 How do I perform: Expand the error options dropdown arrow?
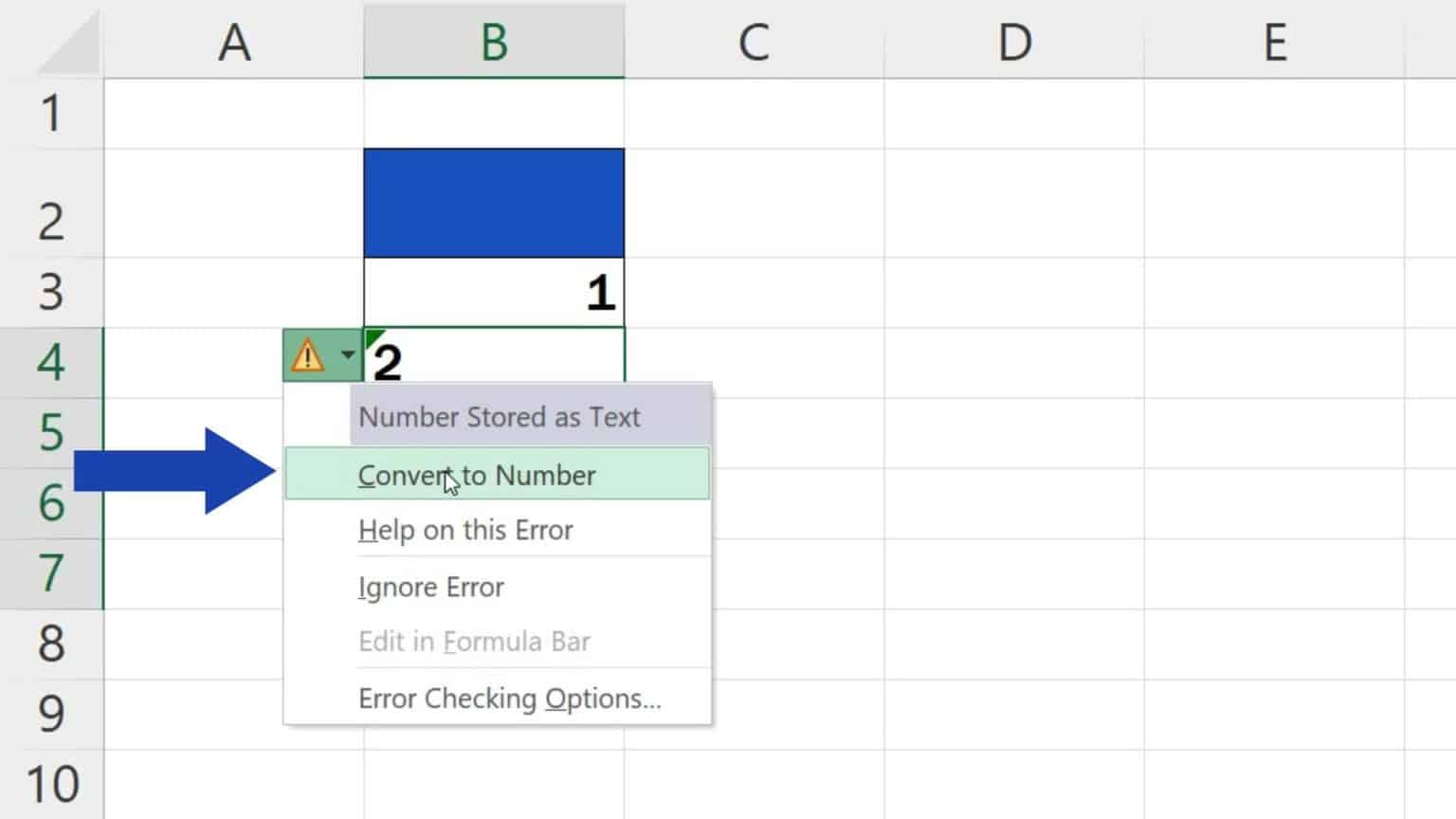point(348,355)
